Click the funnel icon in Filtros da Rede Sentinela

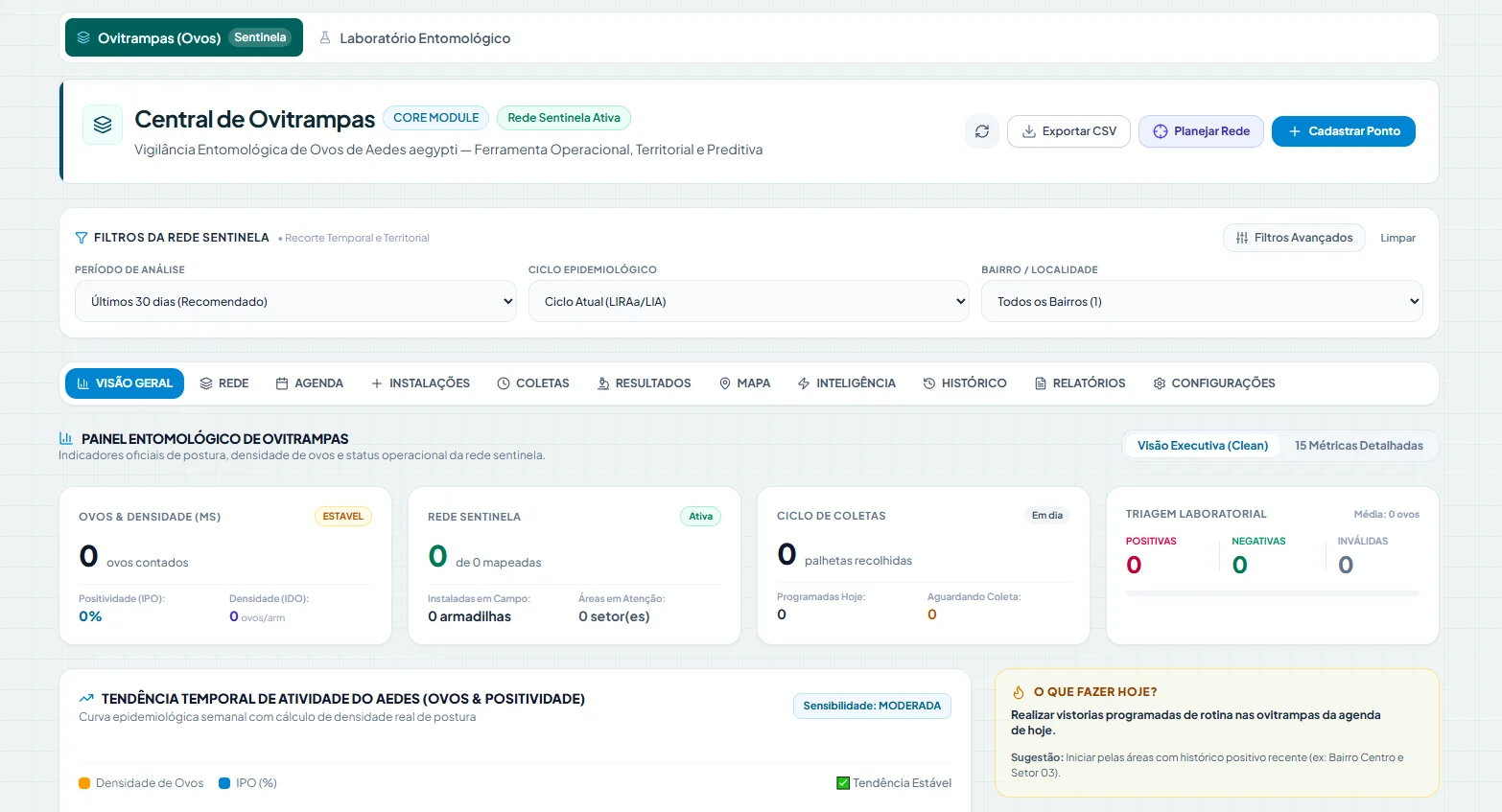[82, 238]
